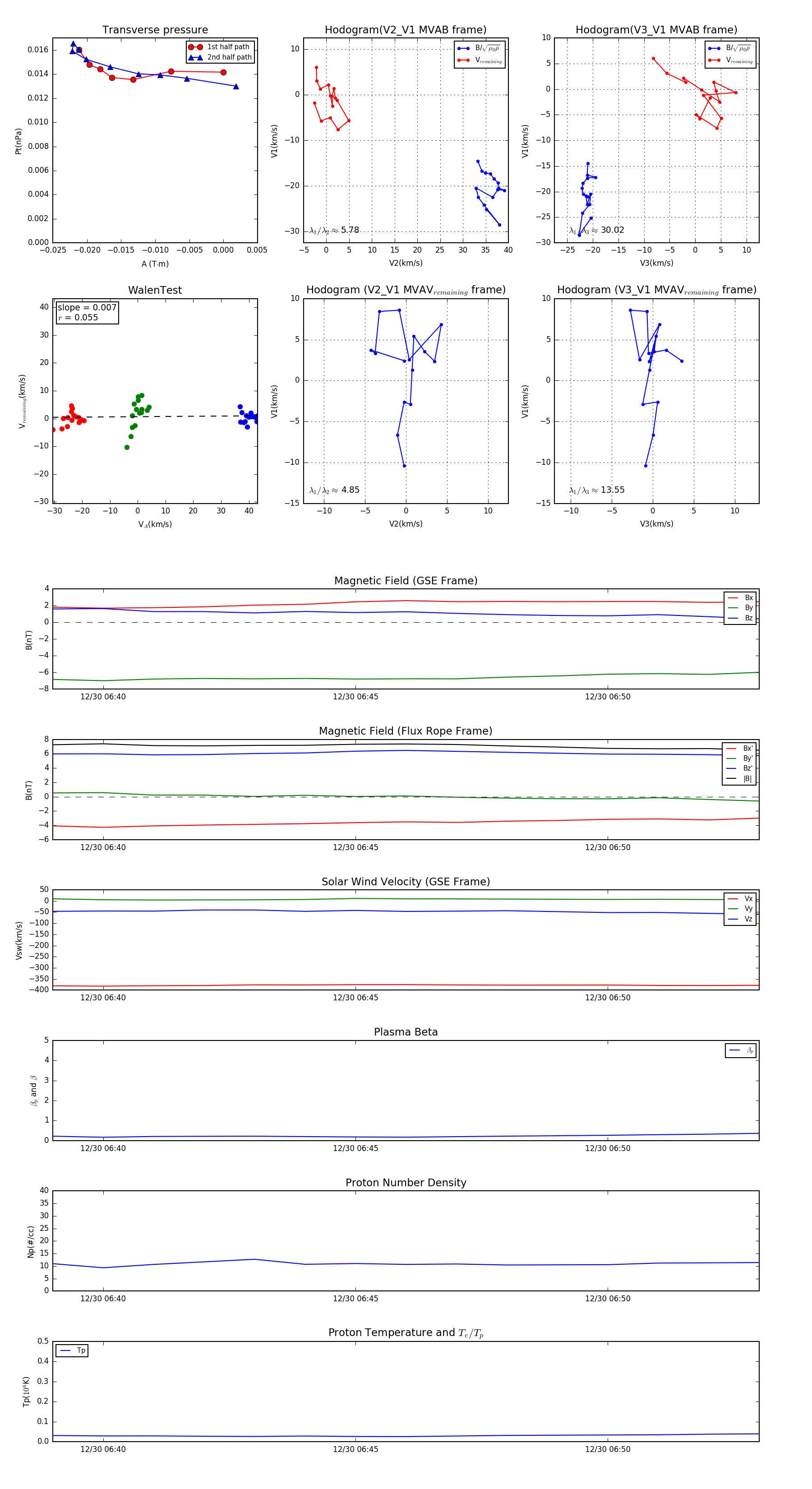This screenshot has height=1489, width=812.
Task: Click the 'Solar Wind Velocity (GSE Frame)' title
Action: (x=406, y=882)
